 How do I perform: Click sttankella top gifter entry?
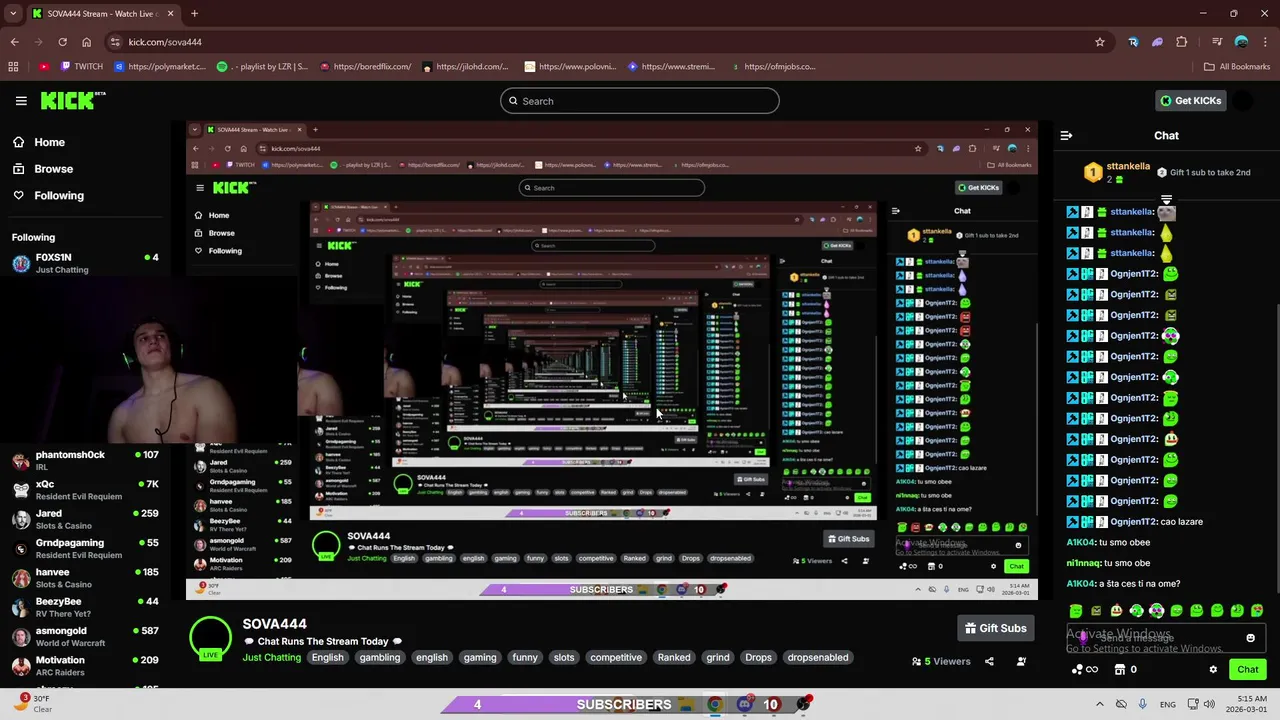click(x=1120, y=172)
